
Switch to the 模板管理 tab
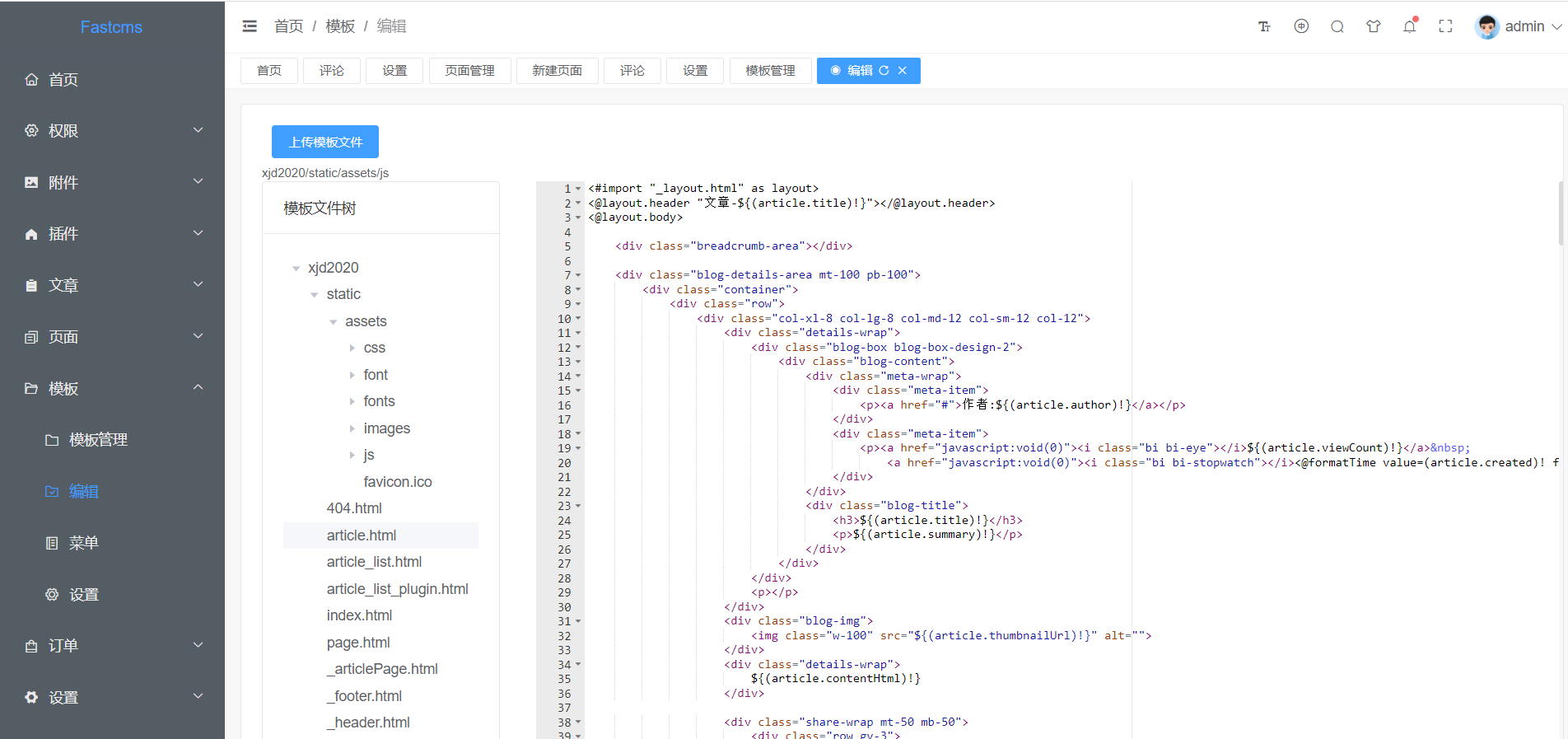770,71
